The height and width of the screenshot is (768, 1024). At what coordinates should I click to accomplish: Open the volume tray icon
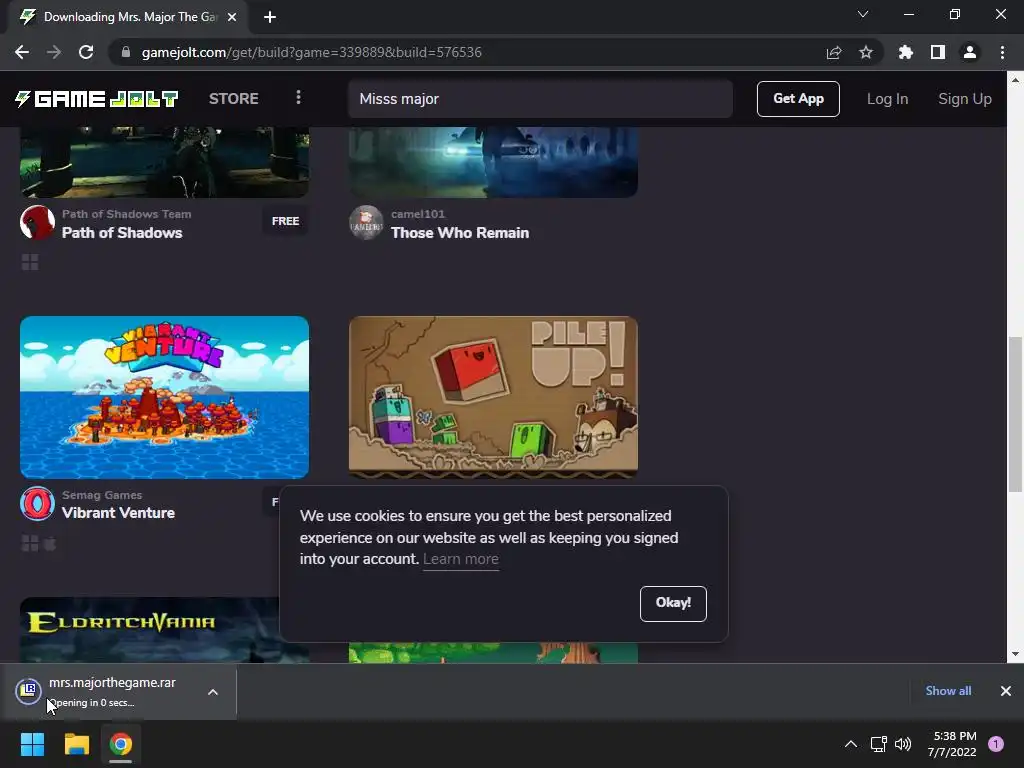point(903,744)
